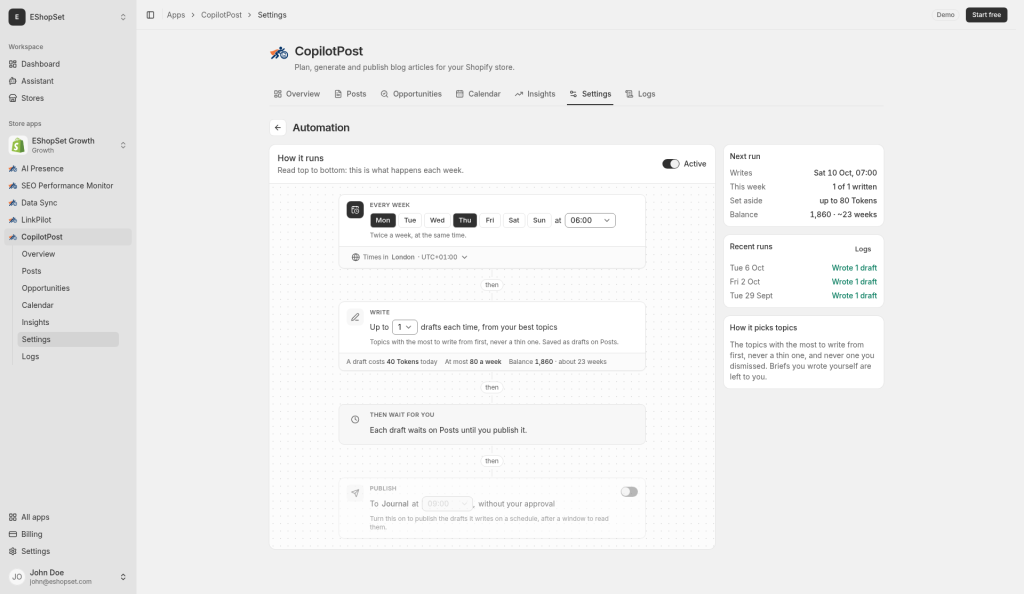The width and height of the screenshot is (1024, 594).
Task: Switch to the Logs tab
Action: [x=640, y=94]
